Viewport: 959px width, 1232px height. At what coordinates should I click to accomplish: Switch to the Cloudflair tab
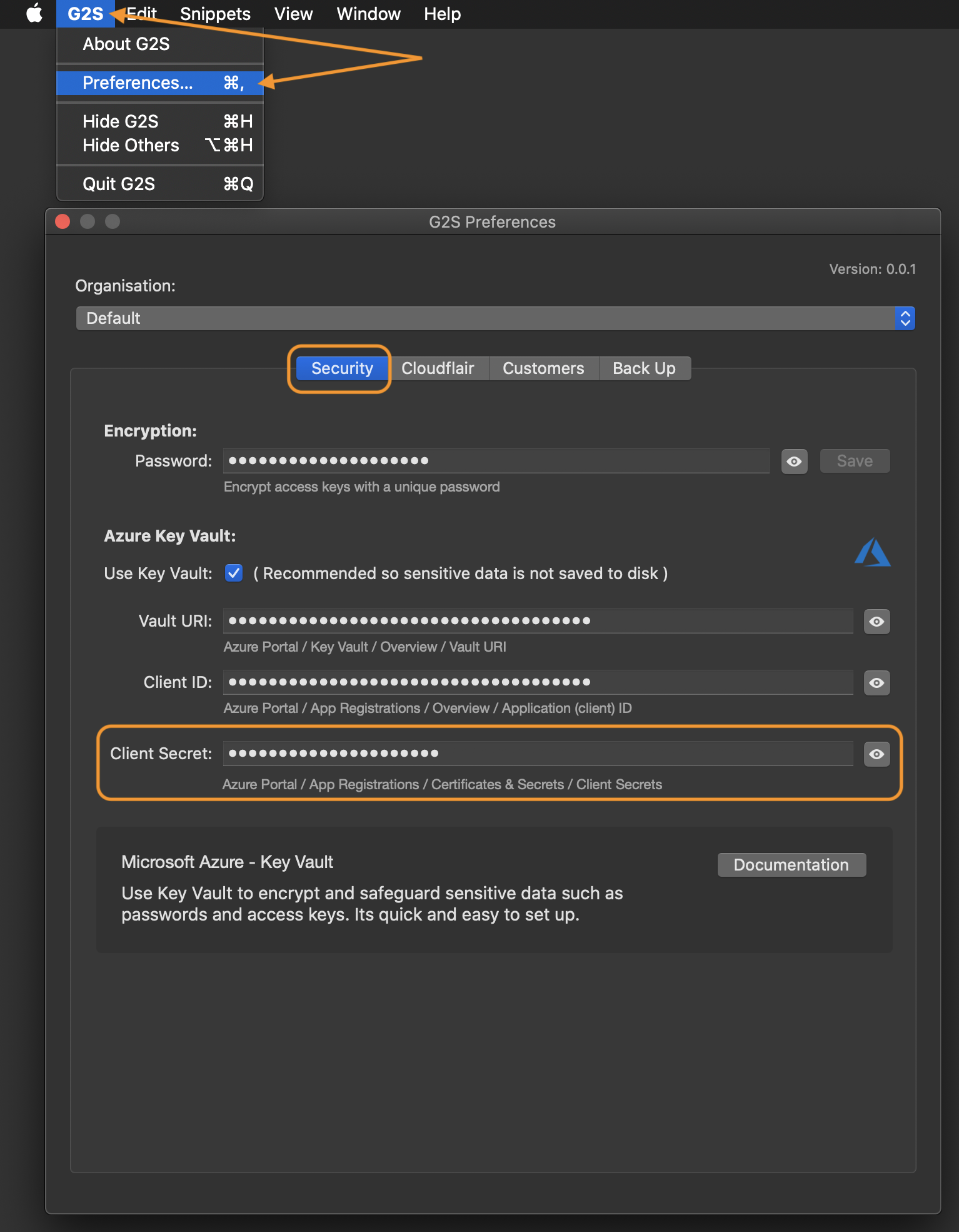click(x=438, y=368)
